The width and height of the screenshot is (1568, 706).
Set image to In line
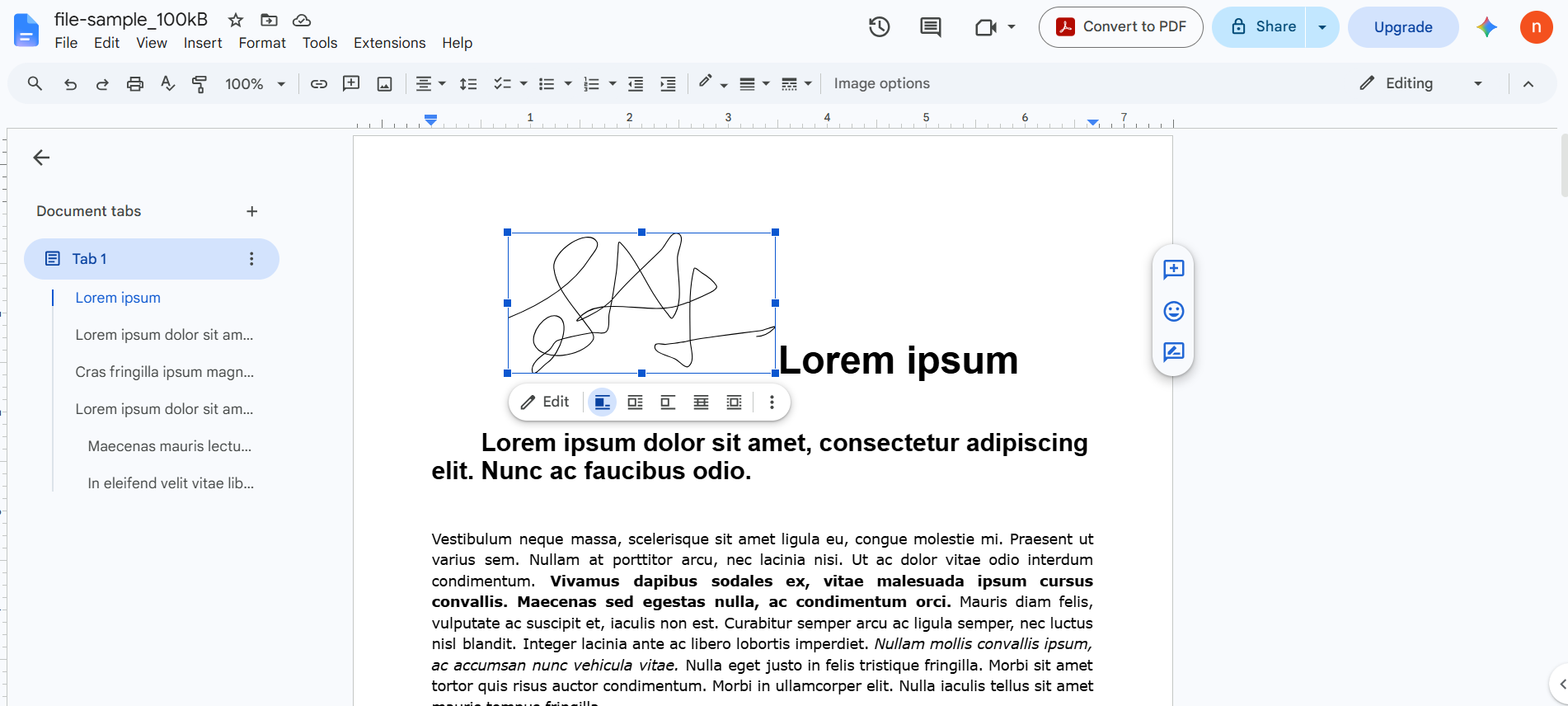pyautogui.click(x=603, y=402)
